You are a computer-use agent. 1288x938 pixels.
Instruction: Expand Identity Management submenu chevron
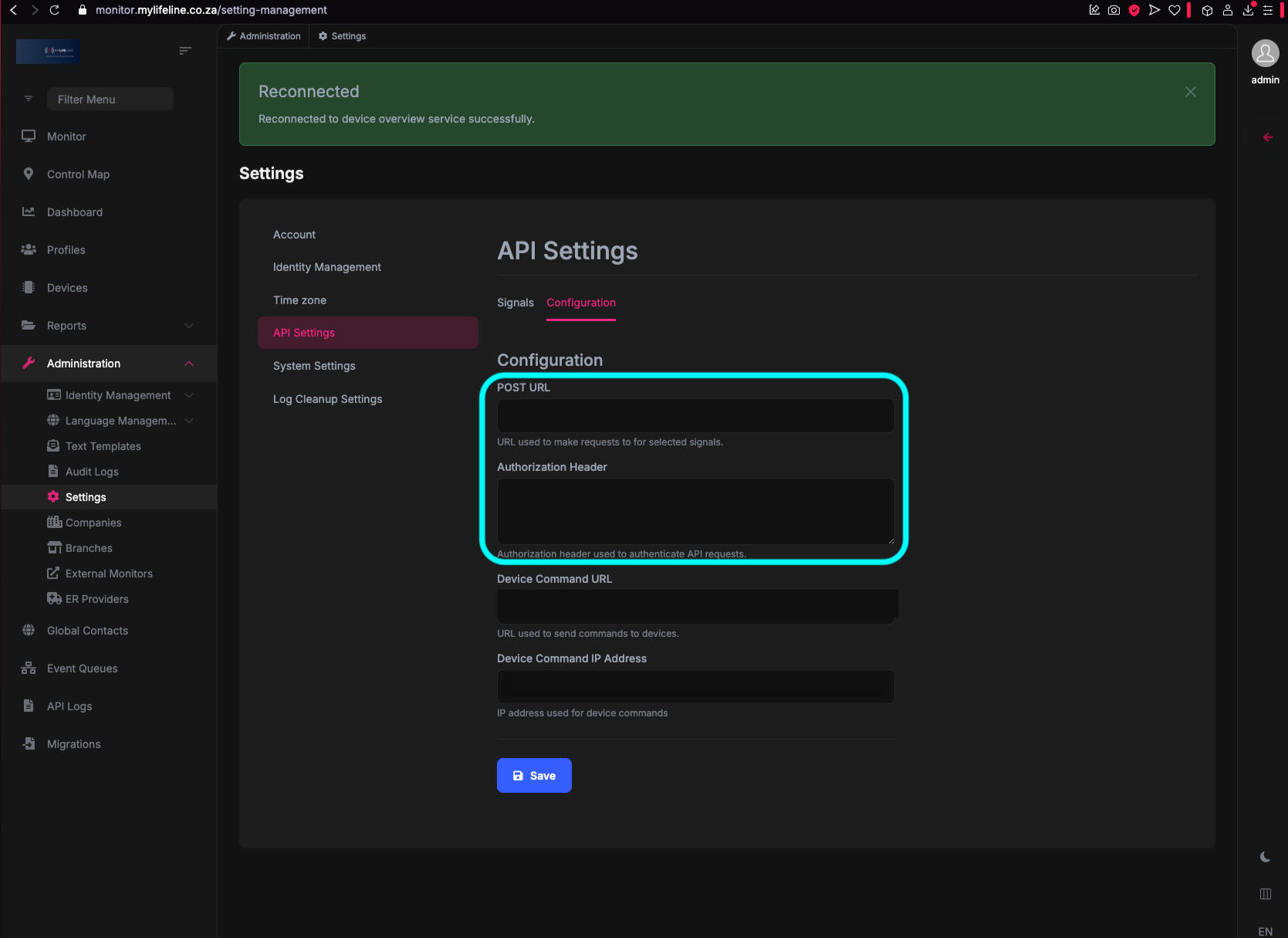(x=189, y=395)
